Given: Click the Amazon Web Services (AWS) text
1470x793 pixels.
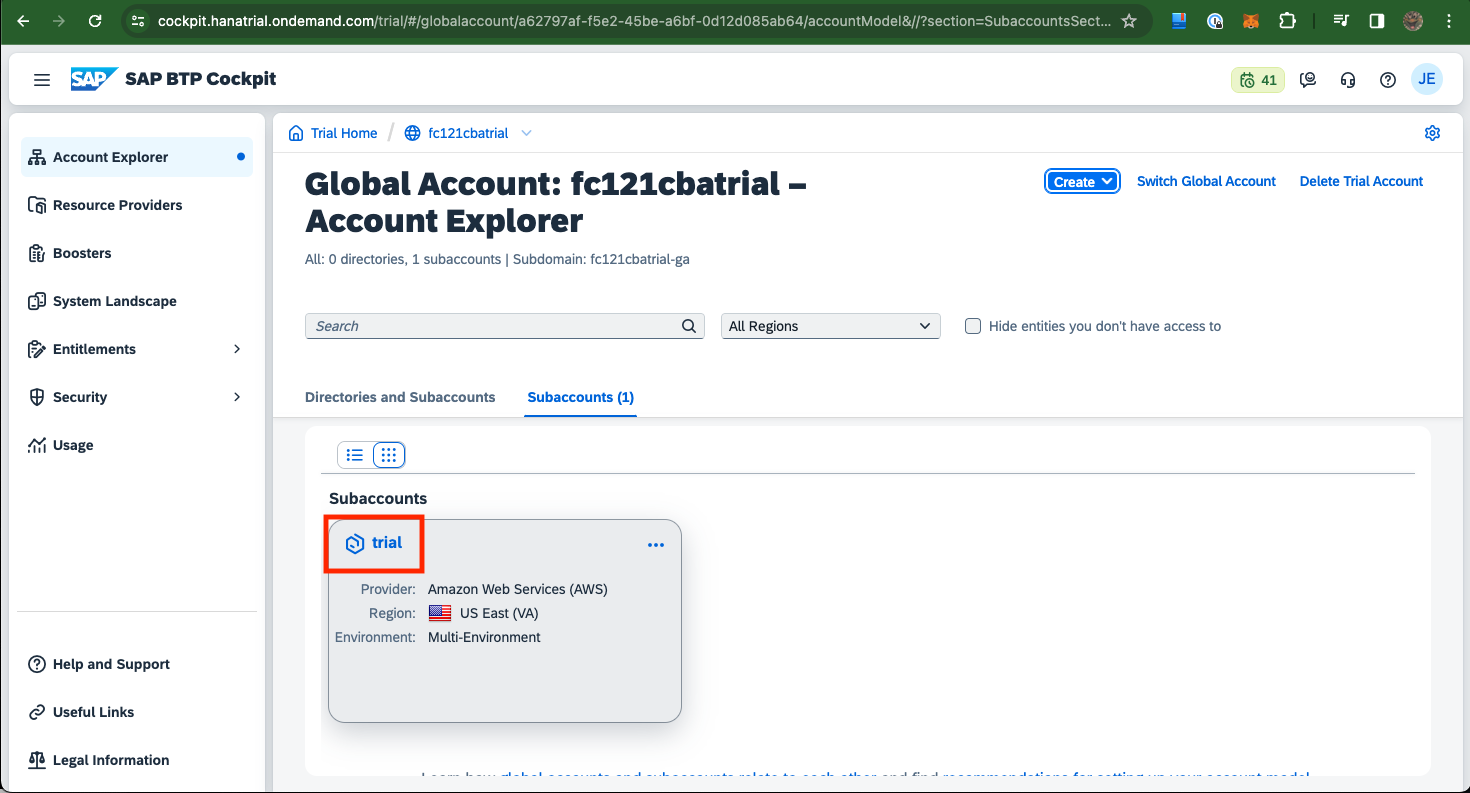Looking at the screenshot, I should (x=517, y=589).
